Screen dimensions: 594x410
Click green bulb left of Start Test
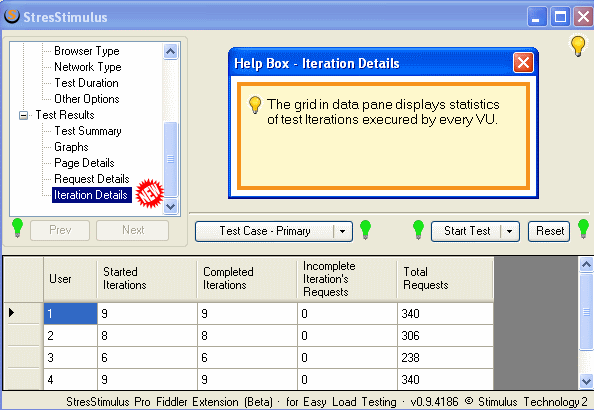(418, 230)
